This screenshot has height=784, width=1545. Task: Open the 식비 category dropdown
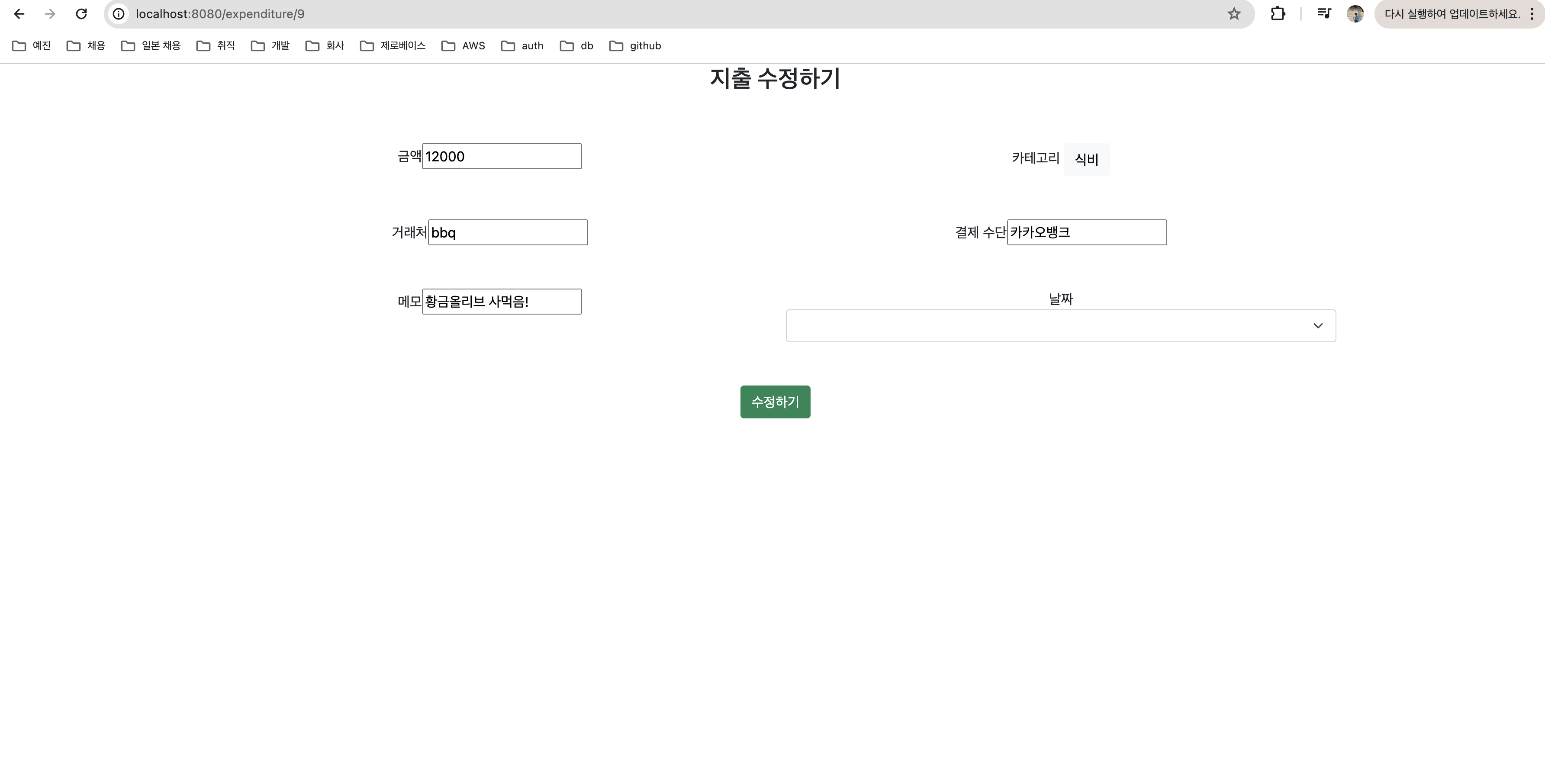click(x=1085, y=160)
